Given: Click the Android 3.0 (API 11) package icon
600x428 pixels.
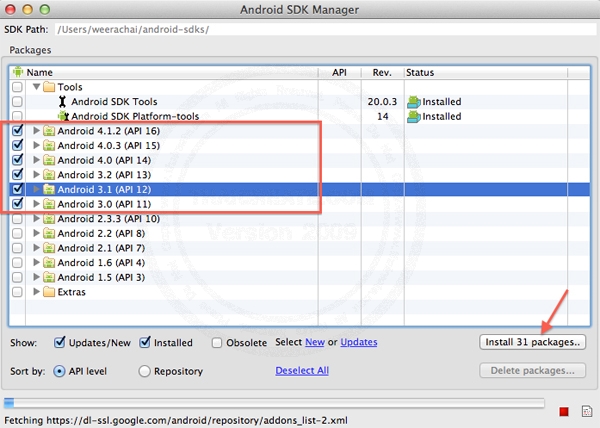Looking at the screenshot, I should 49,204.
